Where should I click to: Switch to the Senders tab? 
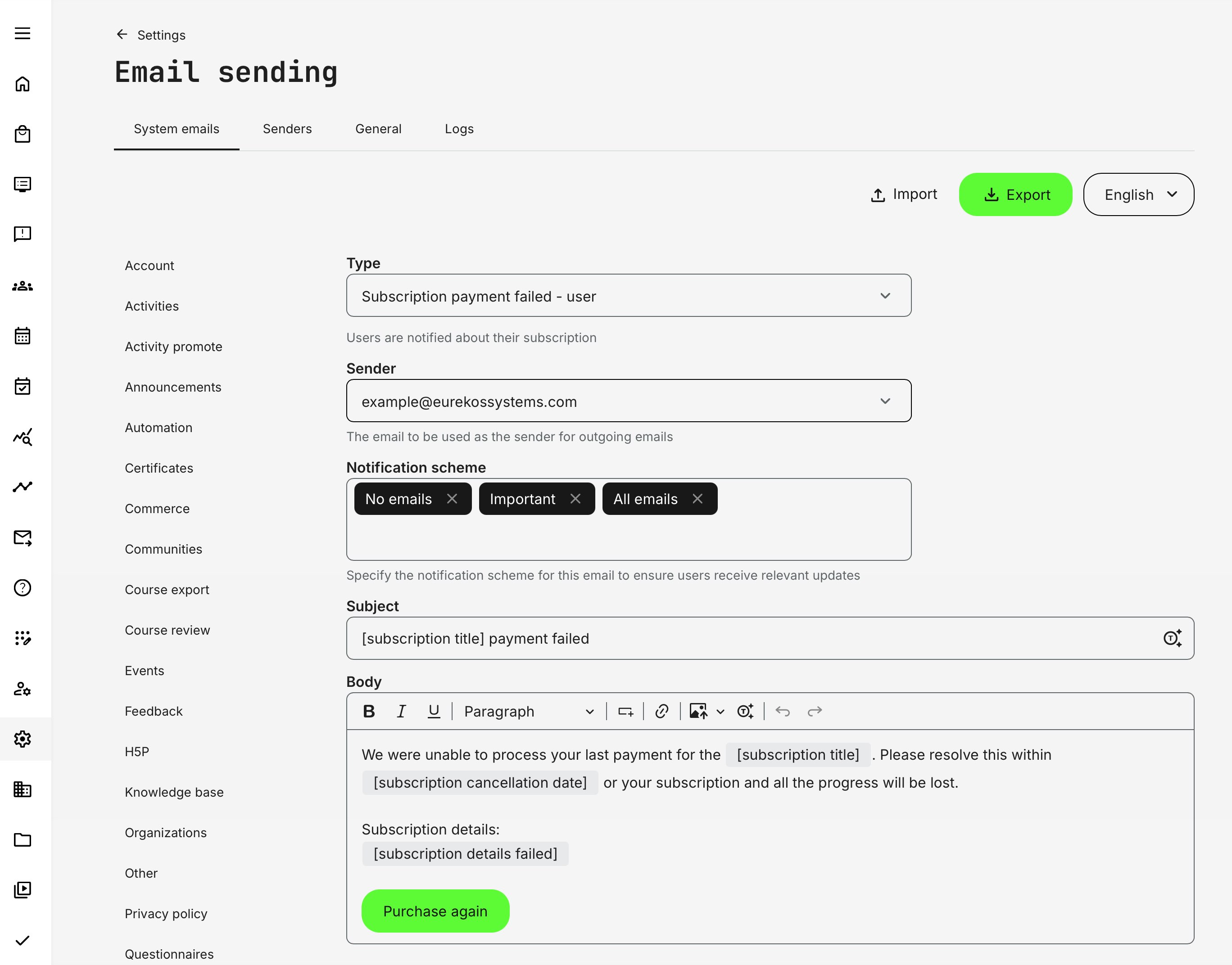point(287,129)
